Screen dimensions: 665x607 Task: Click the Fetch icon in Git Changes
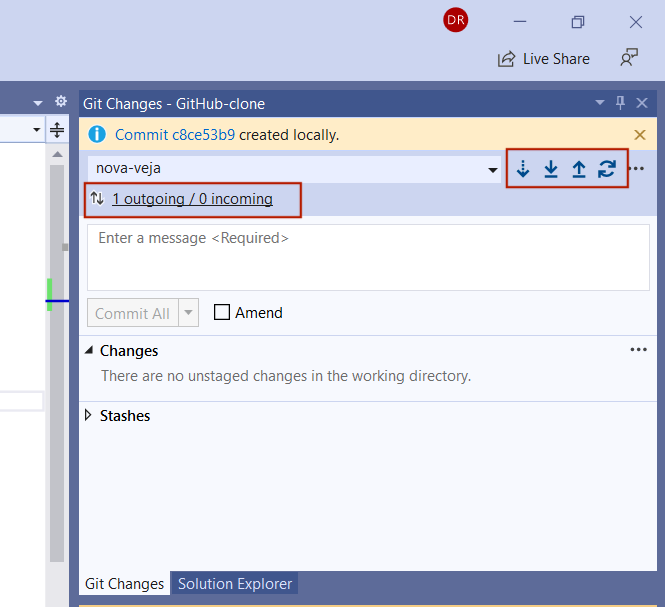pyautogui.click(x=522, y=169)
